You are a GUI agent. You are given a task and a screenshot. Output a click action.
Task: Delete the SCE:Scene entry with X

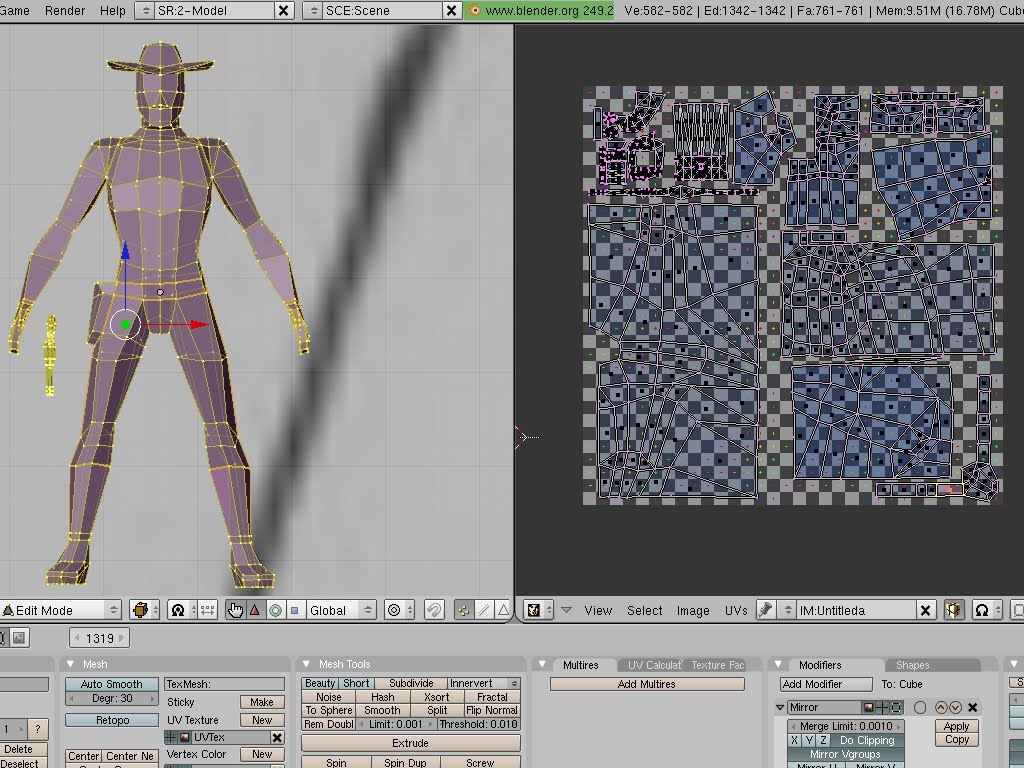[x=451, y=10]
